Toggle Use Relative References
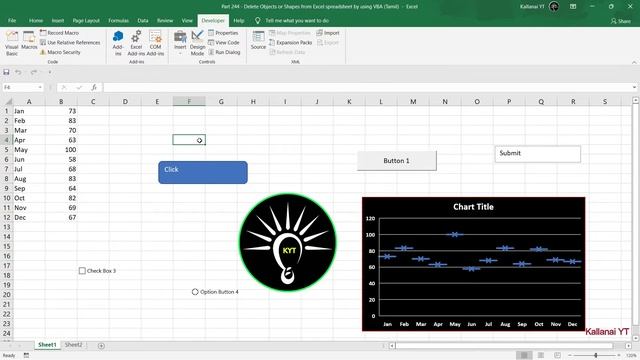 pos(70,42)
